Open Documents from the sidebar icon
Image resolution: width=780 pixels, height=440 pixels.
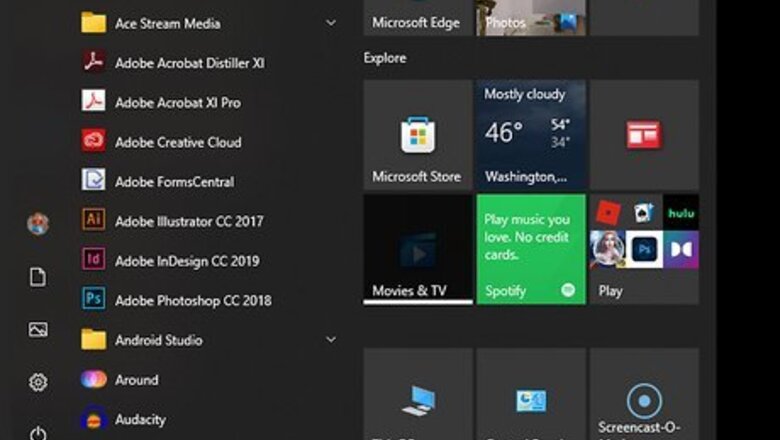pyautogui.click(x=38, y=277)
